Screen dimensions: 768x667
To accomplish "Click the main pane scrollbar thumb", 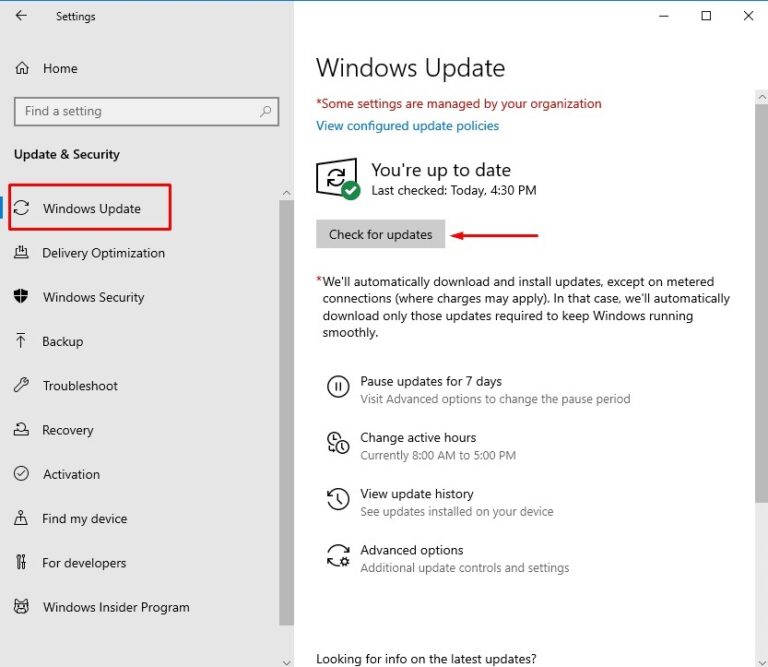I will [x=762, y=303].
